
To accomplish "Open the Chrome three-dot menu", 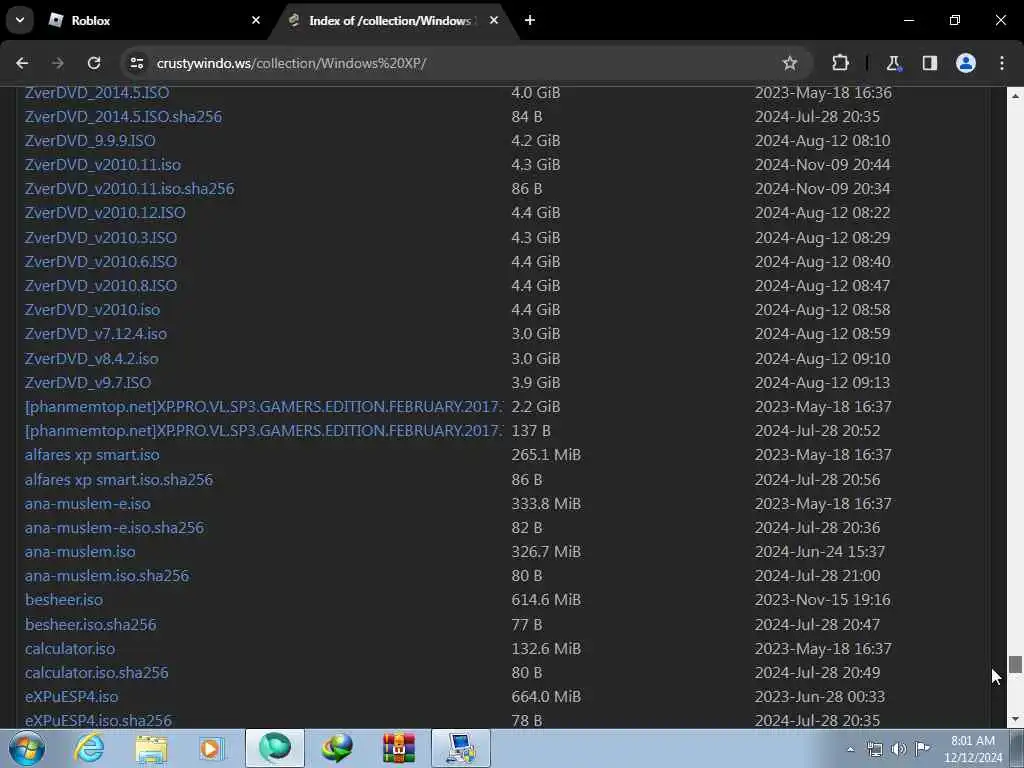I will [x=1002, y=63].
